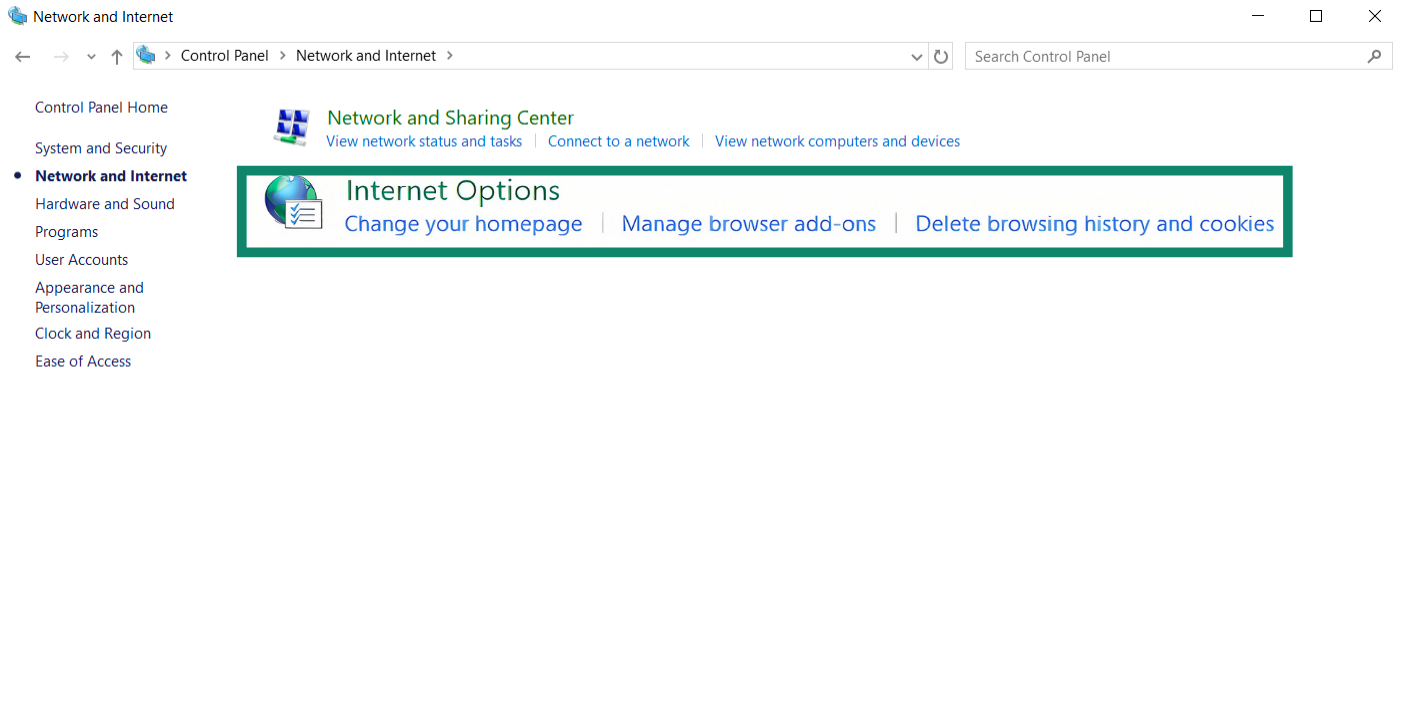Open Delete browsing history and cookies
Image resolution: width=1404 pixels, height=712 pixels.
1094,223
